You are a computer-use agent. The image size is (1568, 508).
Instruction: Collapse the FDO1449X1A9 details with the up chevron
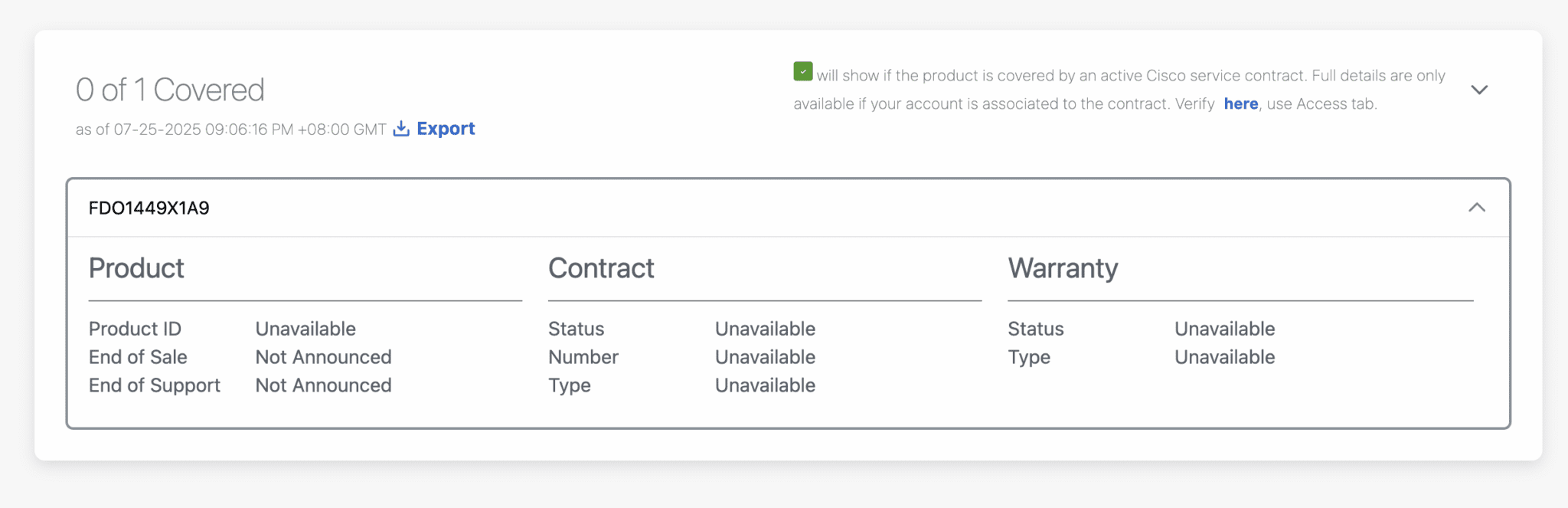tap(1477, 208)
